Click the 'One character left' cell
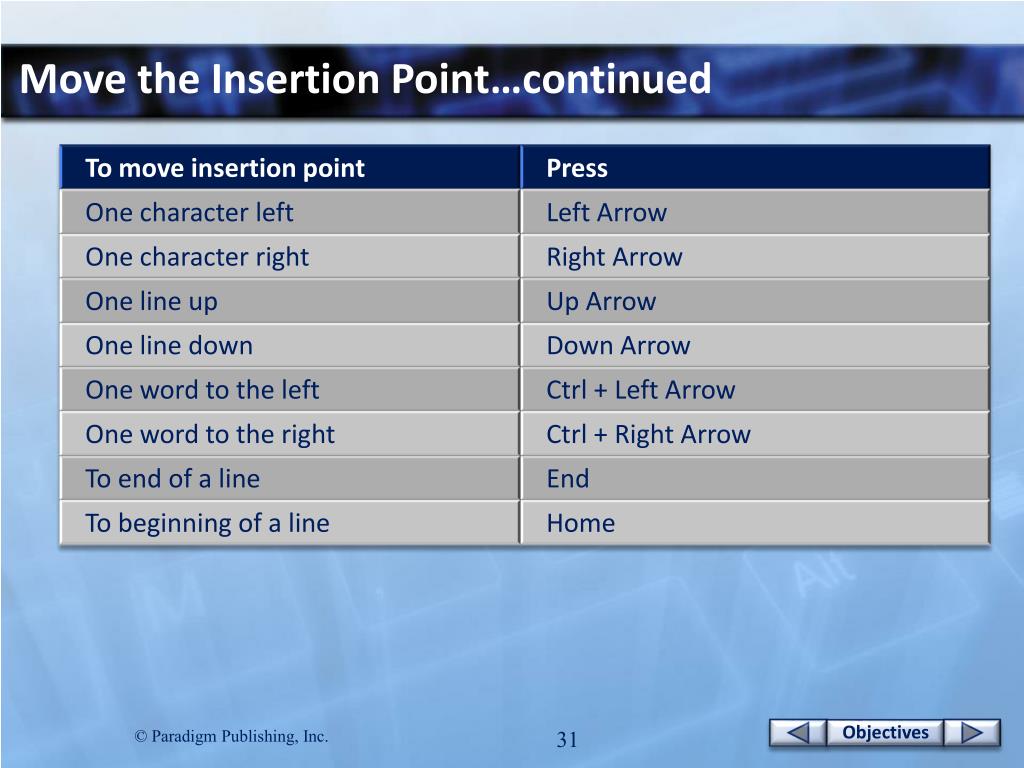This screenshot has height=768, width=1024. click(291, 212)
